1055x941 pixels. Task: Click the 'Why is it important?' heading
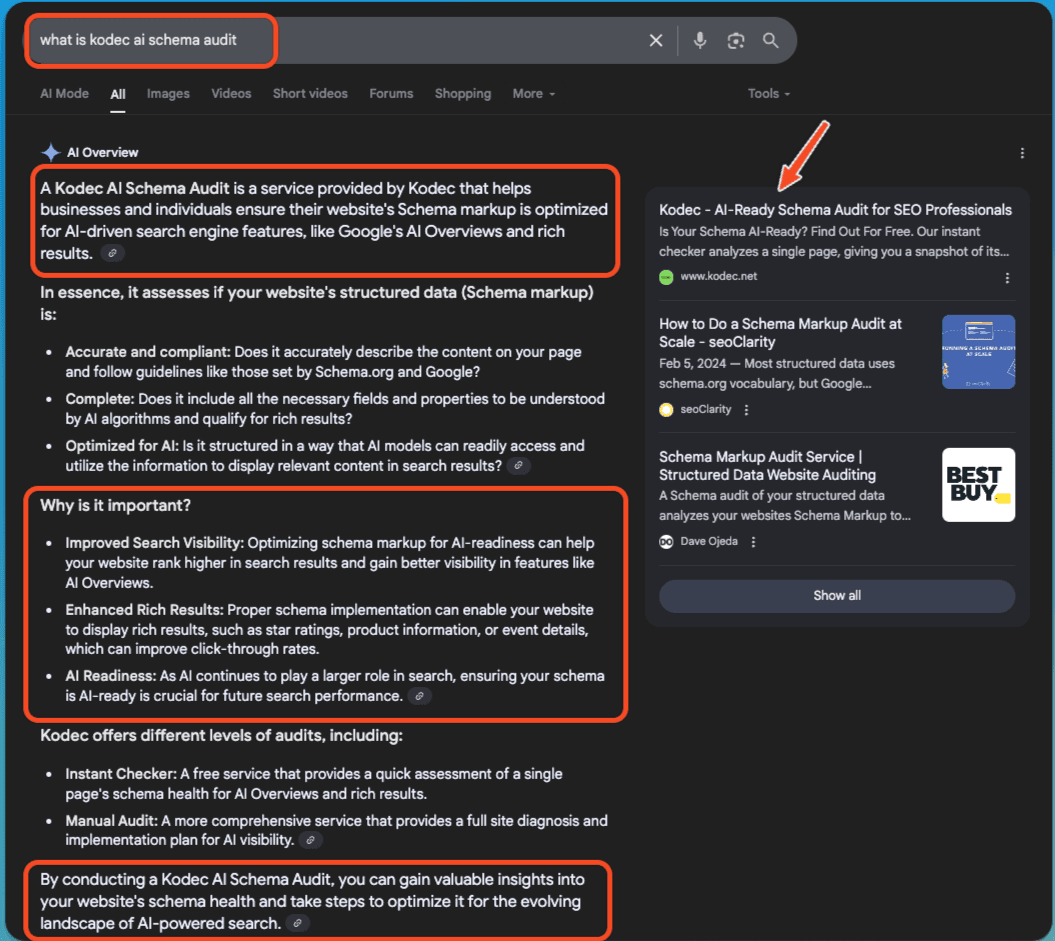point(116,506)
